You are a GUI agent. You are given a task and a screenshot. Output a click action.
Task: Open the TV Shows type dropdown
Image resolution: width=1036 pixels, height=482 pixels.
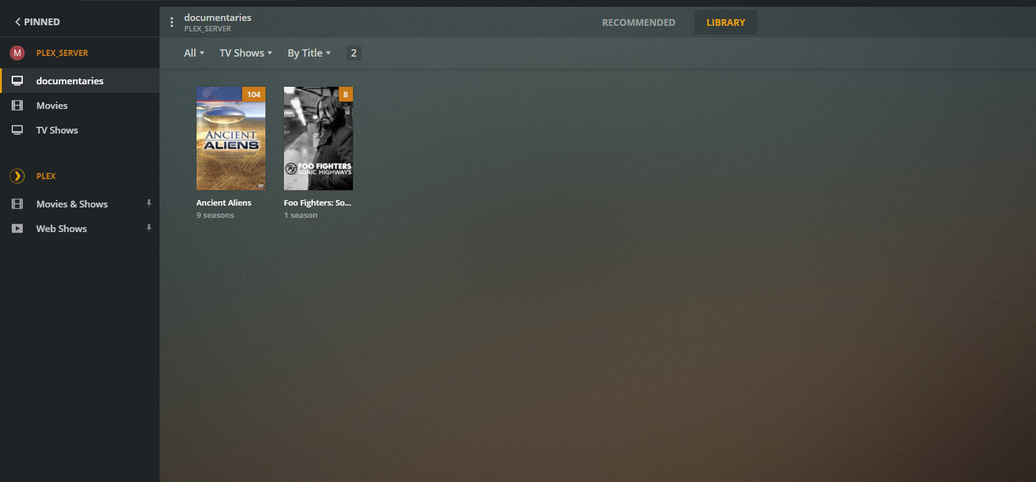(246, 53)
